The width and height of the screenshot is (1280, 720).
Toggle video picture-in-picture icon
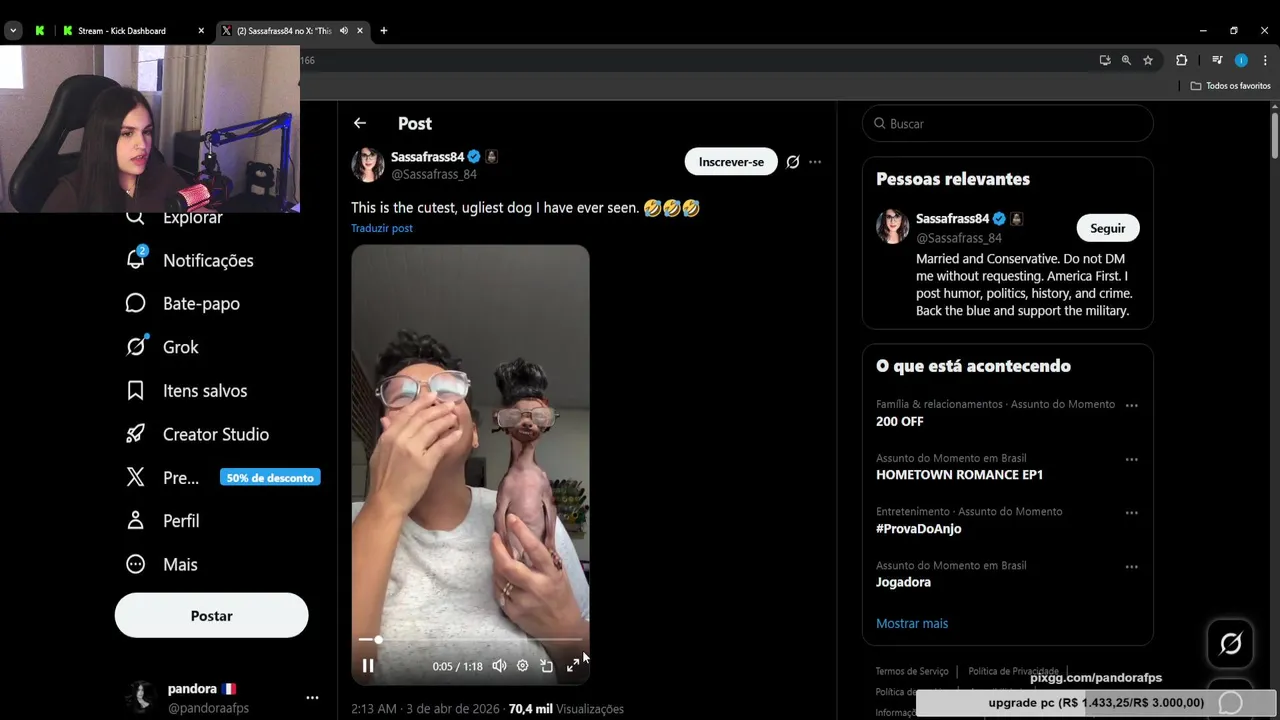[547, 666]
